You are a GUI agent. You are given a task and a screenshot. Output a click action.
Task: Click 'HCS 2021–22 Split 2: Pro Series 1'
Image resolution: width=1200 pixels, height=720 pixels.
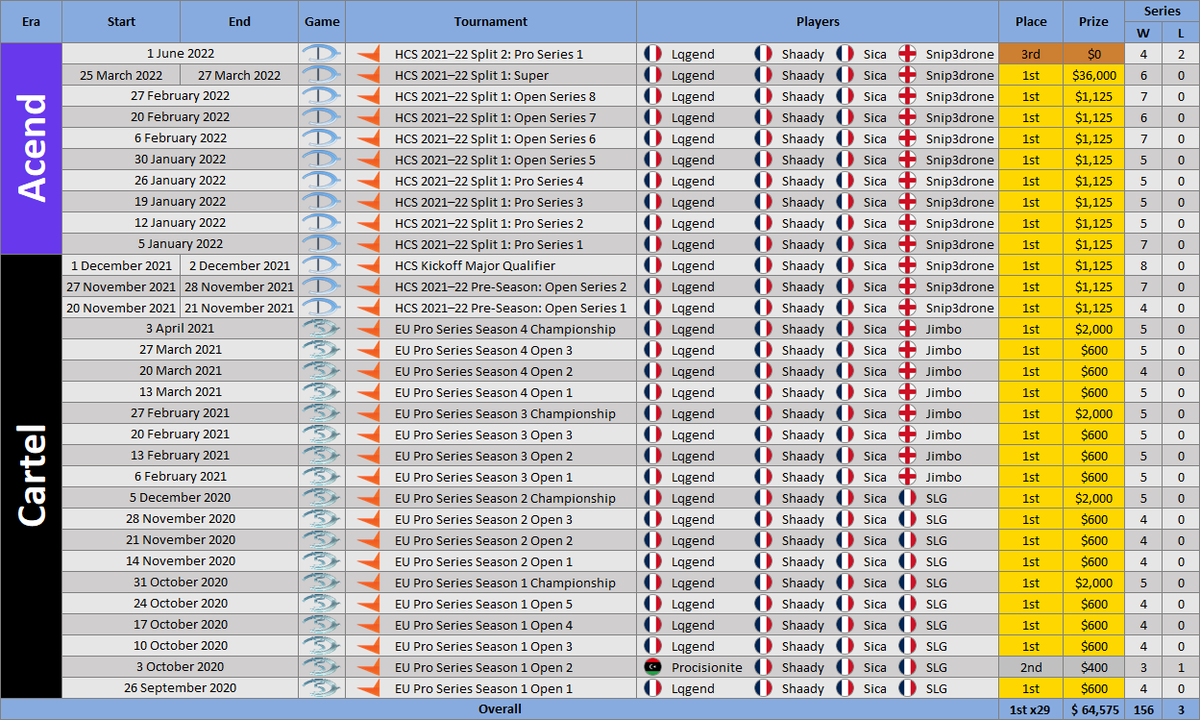coord(489,54)
